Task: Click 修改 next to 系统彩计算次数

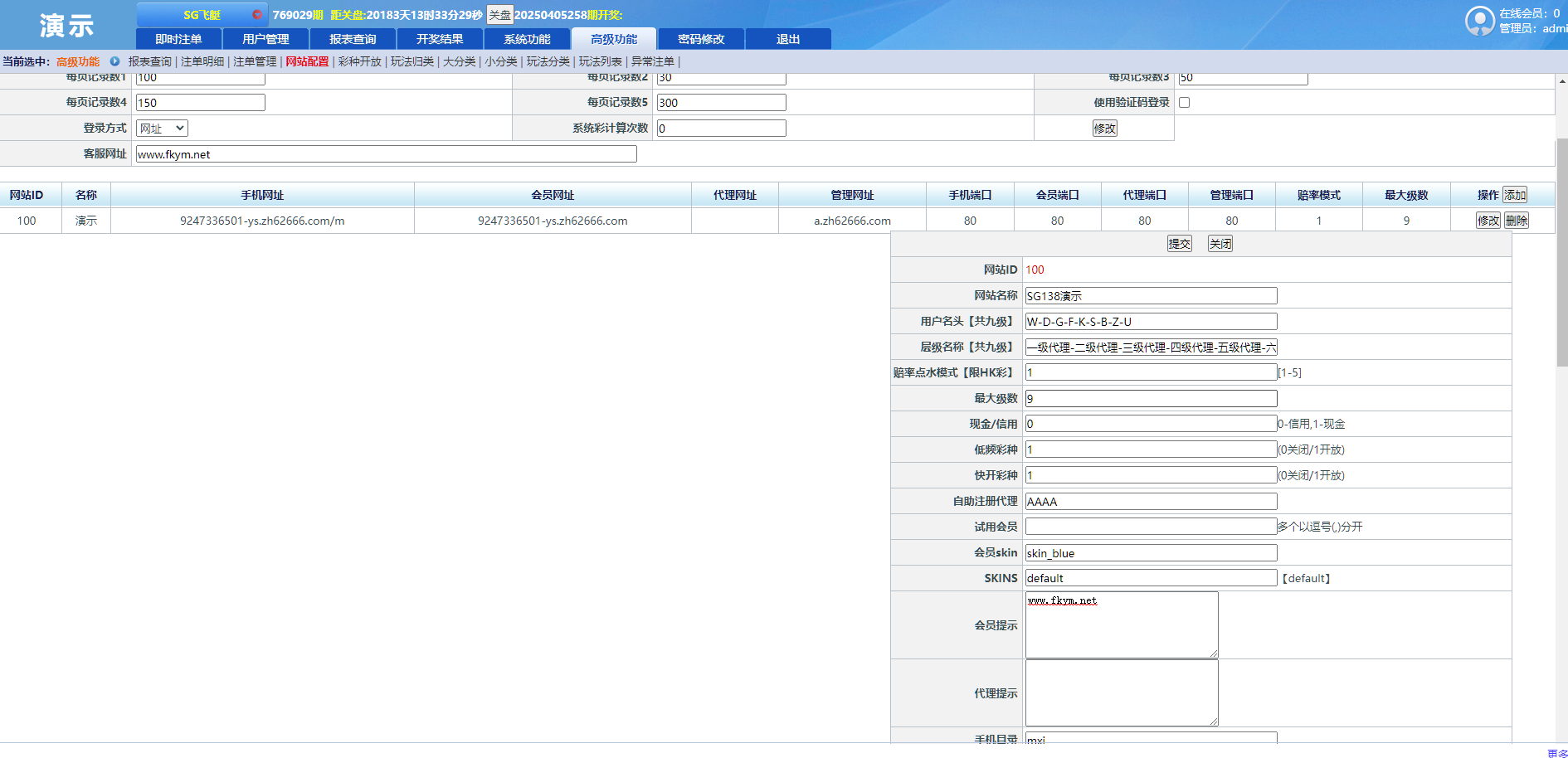Action: (1103, 128)
